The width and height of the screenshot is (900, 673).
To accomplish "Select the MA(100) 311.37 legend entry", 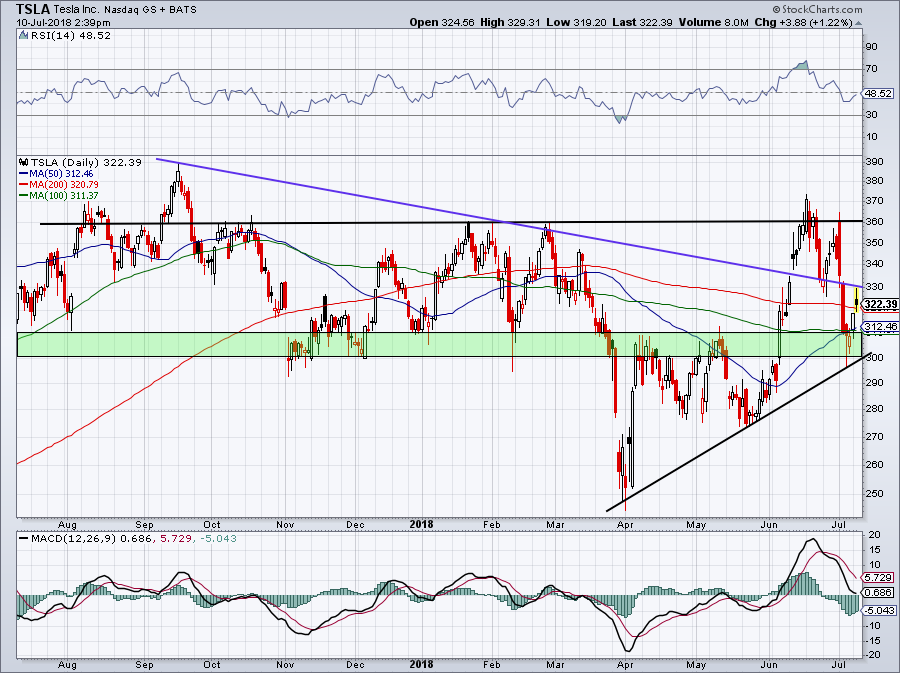I will (x=59, y=196).
